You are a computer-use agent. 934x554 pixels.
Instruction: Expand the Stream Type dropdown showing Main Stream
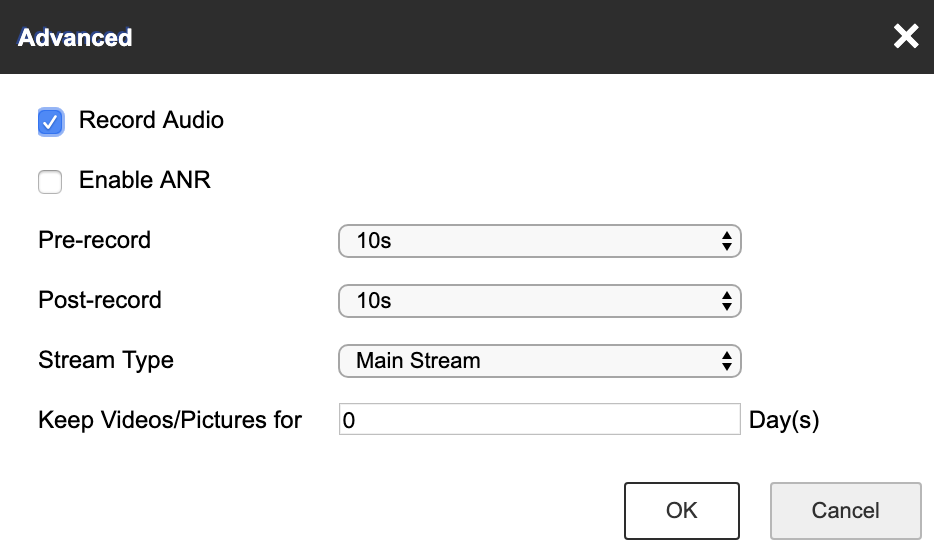(539, 361)
